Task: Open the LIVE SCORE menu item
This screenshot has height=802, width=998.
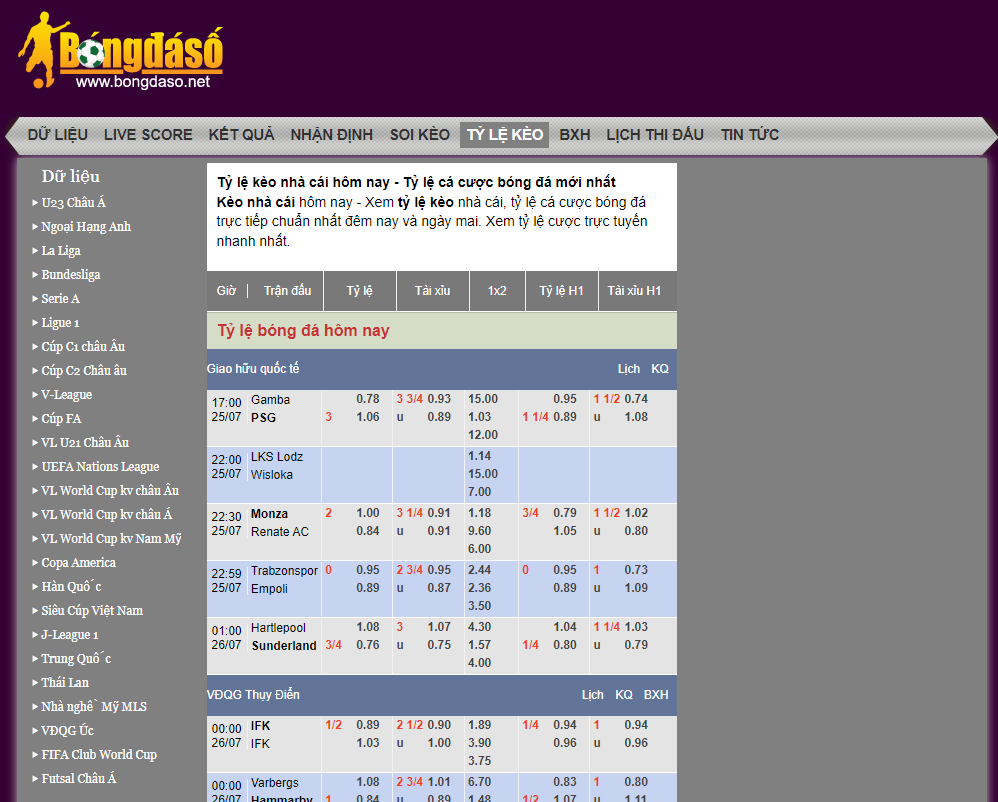Action: (148, 135)
